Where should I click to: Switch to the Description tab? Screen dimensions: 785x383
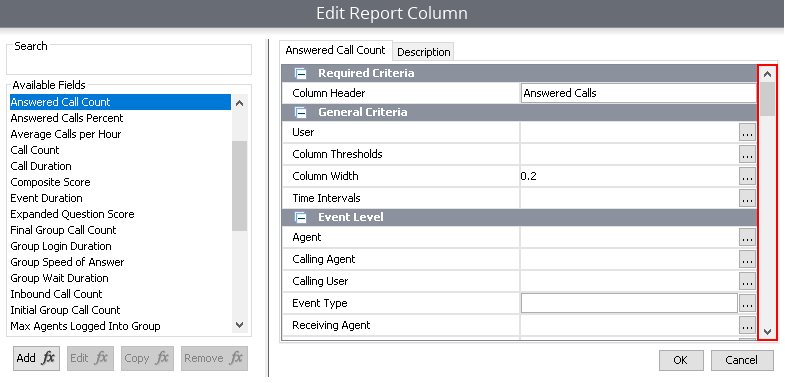pyautogui.click(x=424, y=52)
